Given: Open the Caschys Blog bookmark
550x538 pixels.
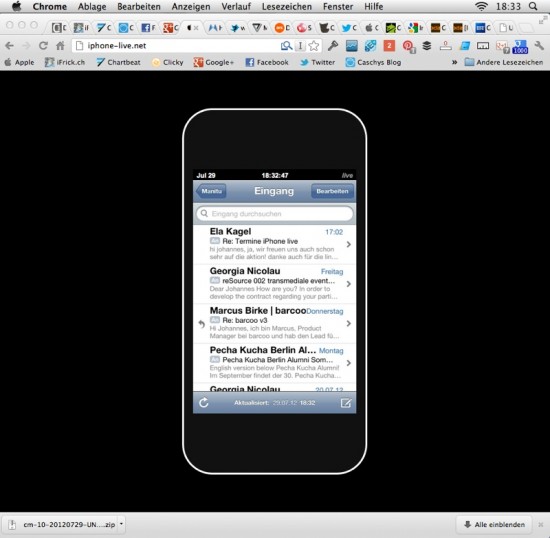Looking at the screenshot, I should click(x=373, y=62).
